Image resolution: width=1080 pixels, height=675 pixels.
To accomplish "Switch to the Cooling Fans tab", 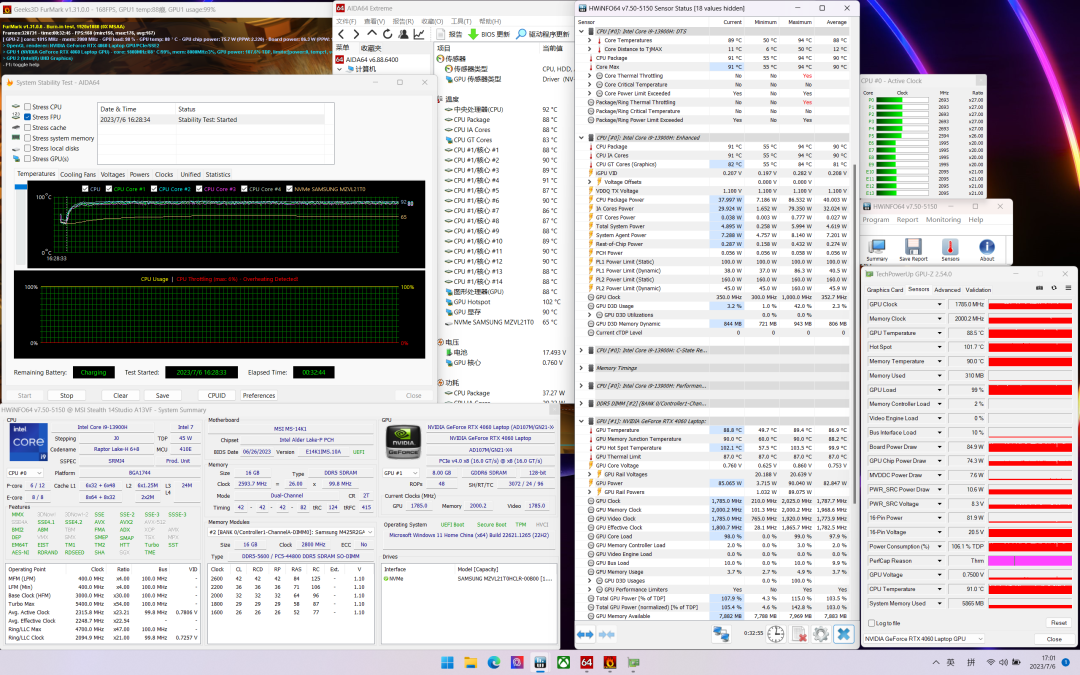I will click(78, 174).
